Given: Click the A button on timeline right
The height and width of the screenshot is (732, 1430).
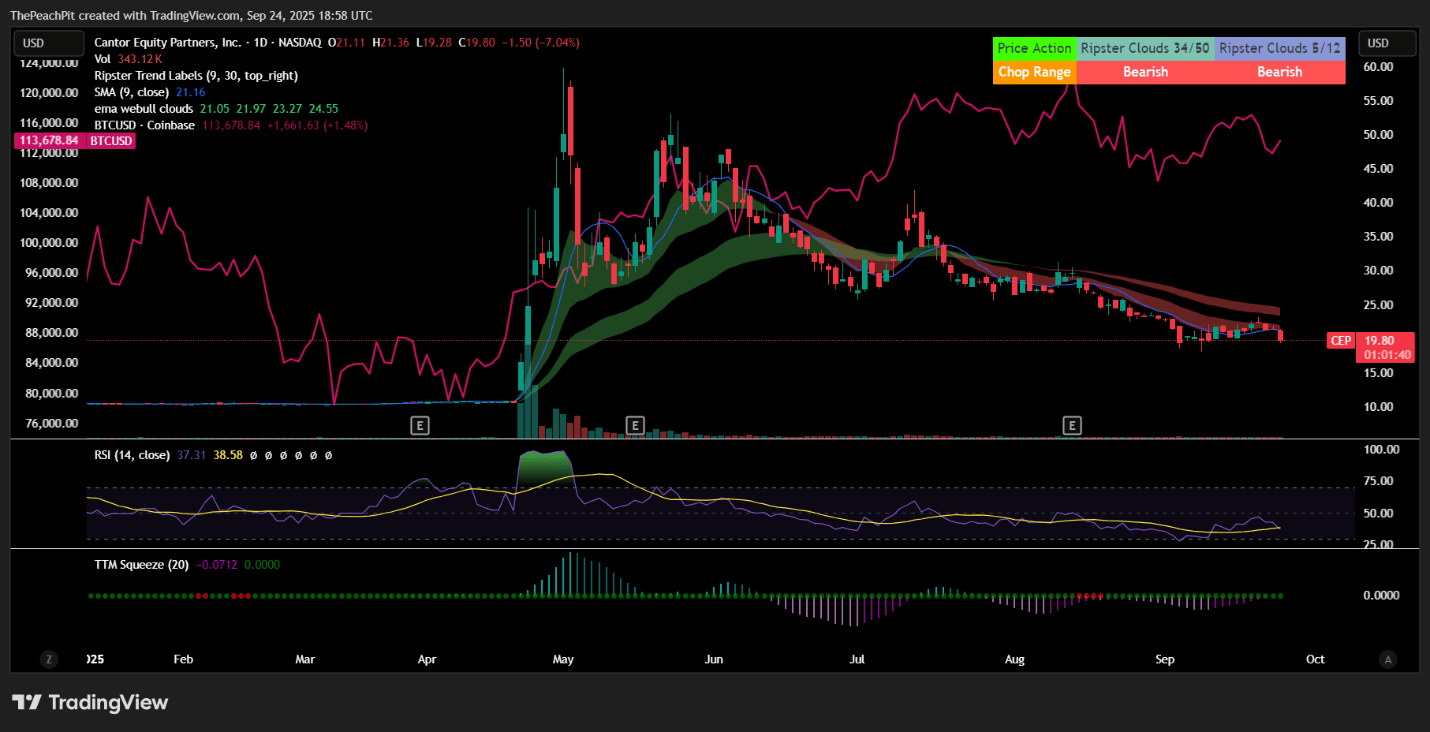Looking at the screenshot, I should [1388, 659].
